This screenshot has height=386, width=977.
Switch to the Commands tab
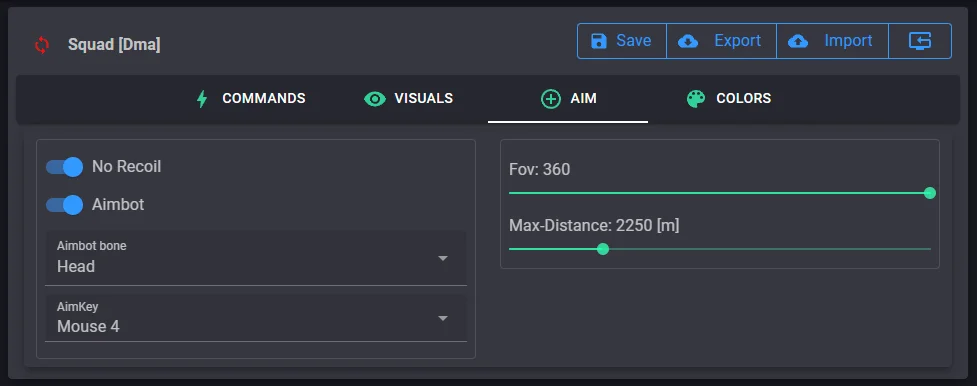[x=251, y=99]
